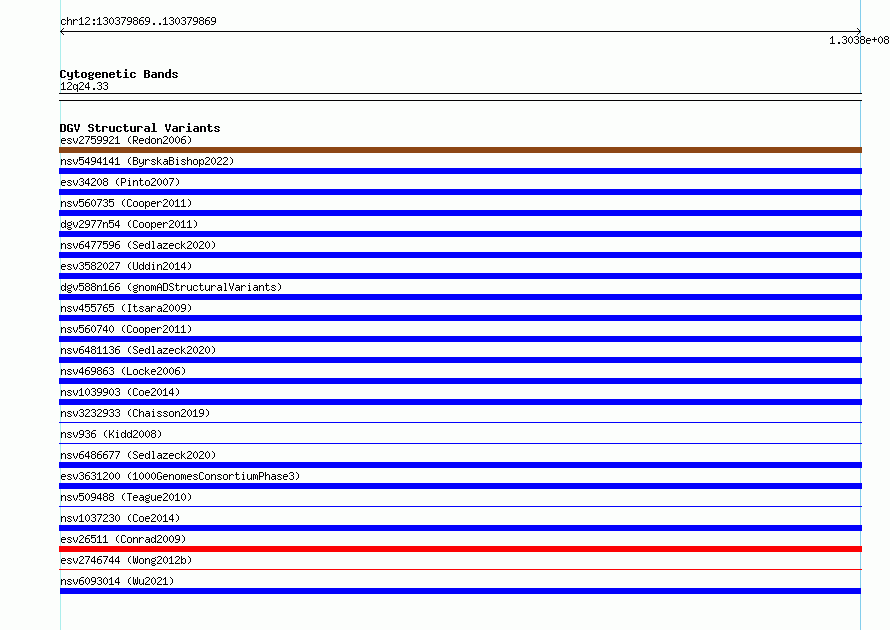
Task: Open variant nsv5494141 (ByrskaBishop2022)
Action: (147, 161)
